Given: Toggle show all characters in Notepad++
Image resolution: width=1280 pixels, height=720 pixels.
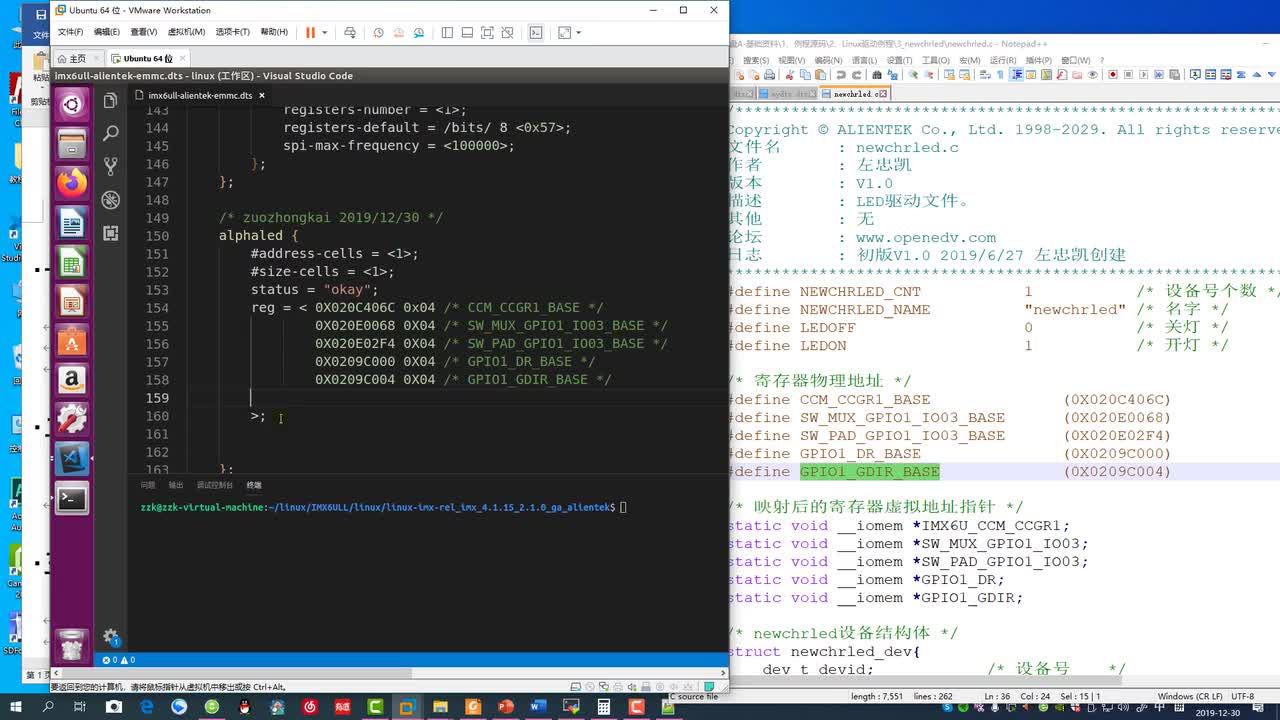Looking at the screenshot, I should tap(1000, 75).
